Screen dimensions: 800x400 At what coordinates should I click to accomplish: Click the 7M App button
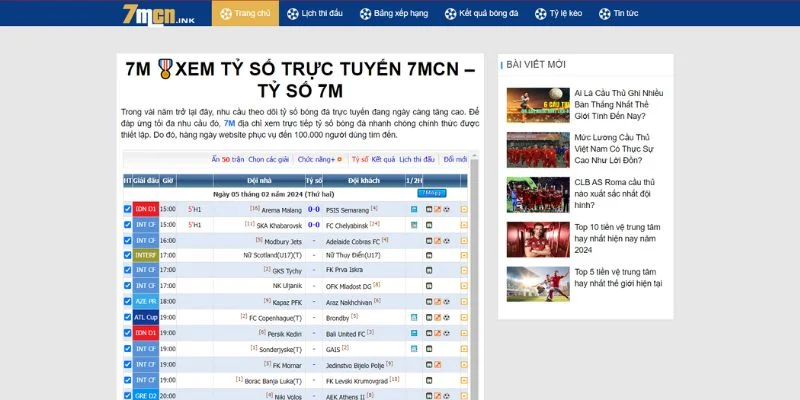[432, 193]
